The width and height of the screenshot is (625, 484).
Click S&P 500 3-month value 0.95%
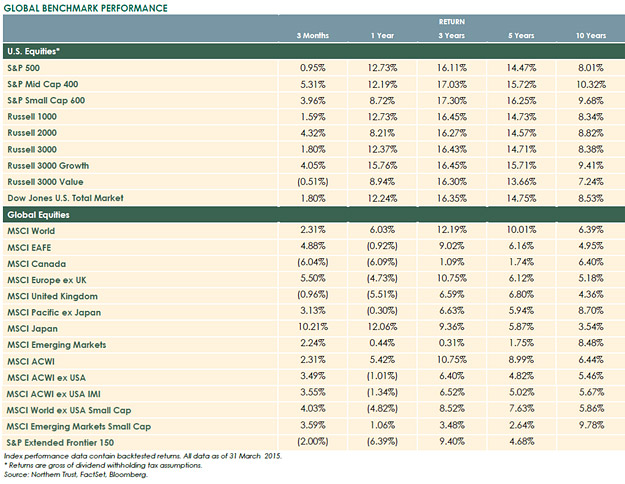click(x=312, y=68)
